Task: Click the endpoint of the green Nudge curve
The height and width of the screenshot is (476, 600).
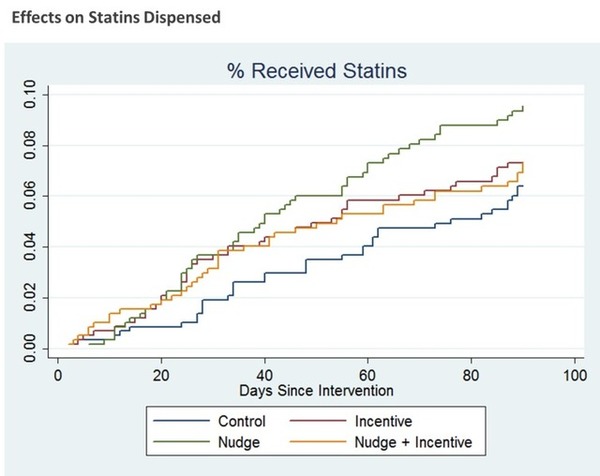Action: [523, 107]
